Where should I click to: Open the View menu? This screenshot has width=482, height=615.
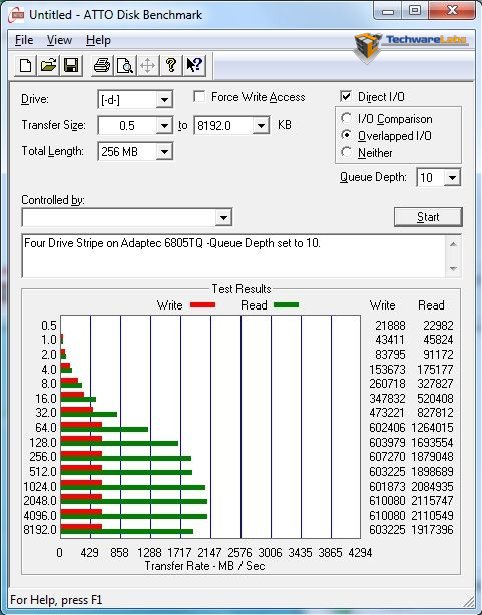[59, 40]
